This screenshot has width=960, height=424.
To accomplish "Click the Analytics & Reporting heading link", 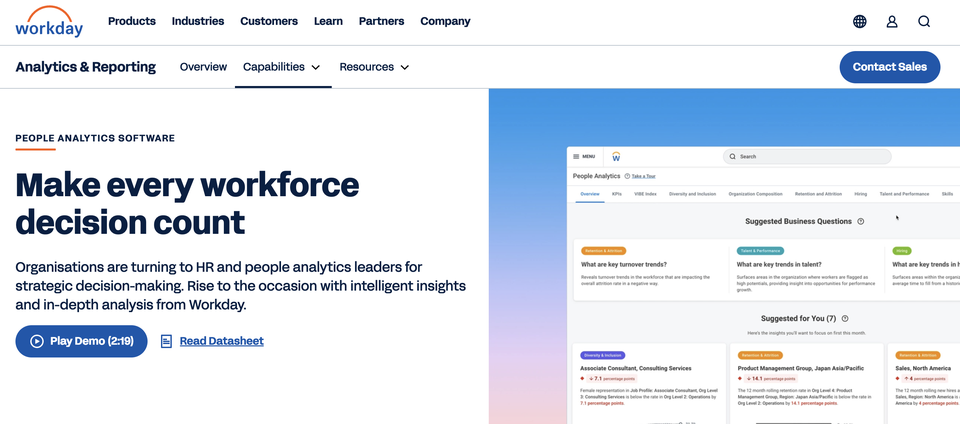I will pos(86,67).
